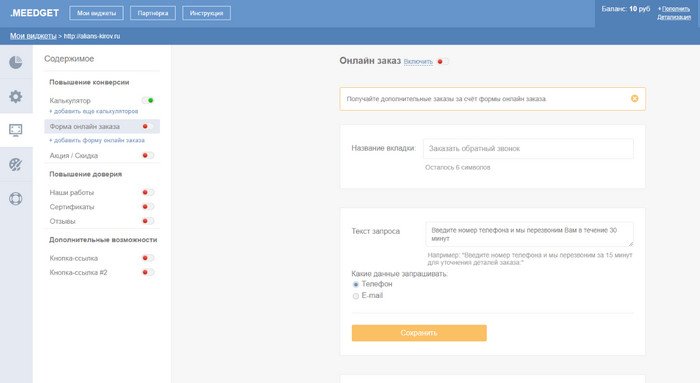Image resolution: width=700 pixels, height=383 pixels.
Task: Click the Пополнить balance link
Action: click(675, 9)
